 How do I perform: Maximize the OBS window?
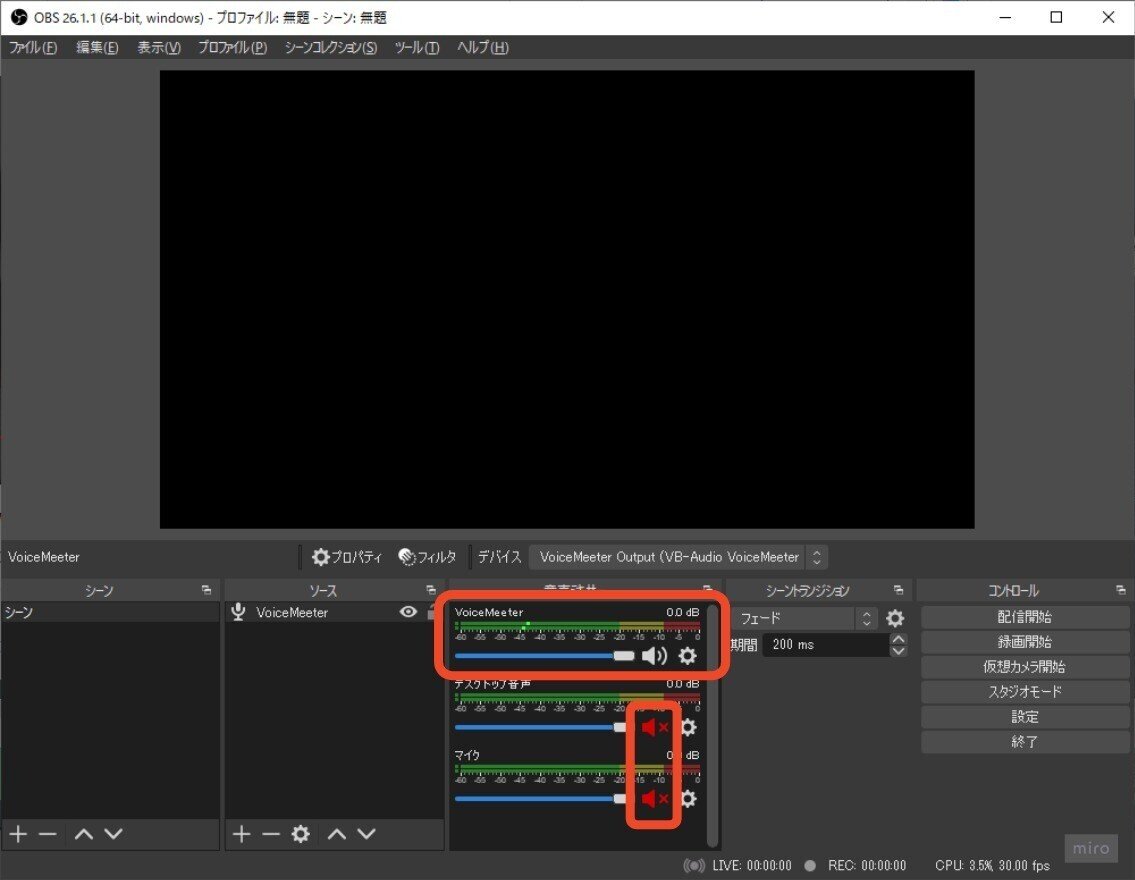pos(1056,17)
